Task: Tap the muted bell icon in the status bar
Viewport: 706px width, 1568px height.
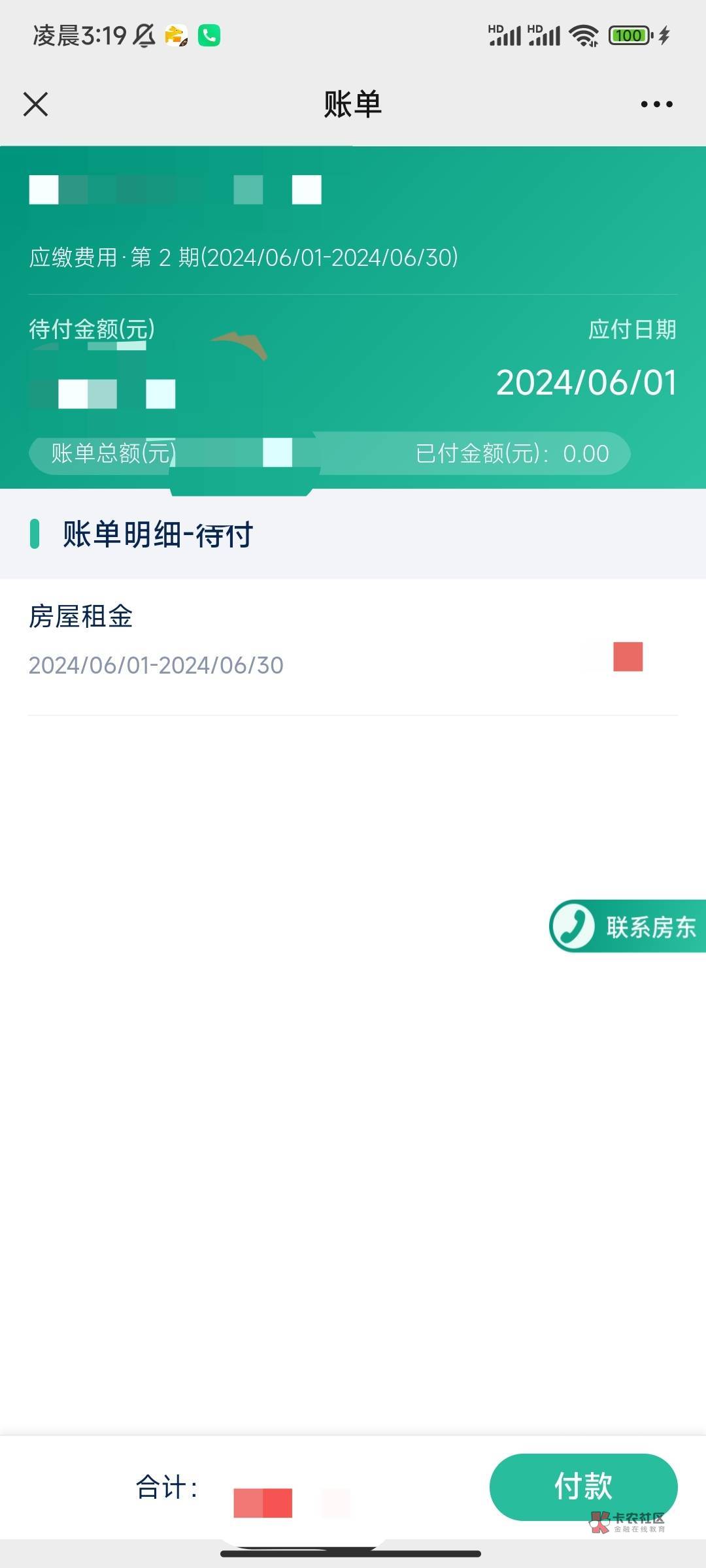Action: click(144, 35)
